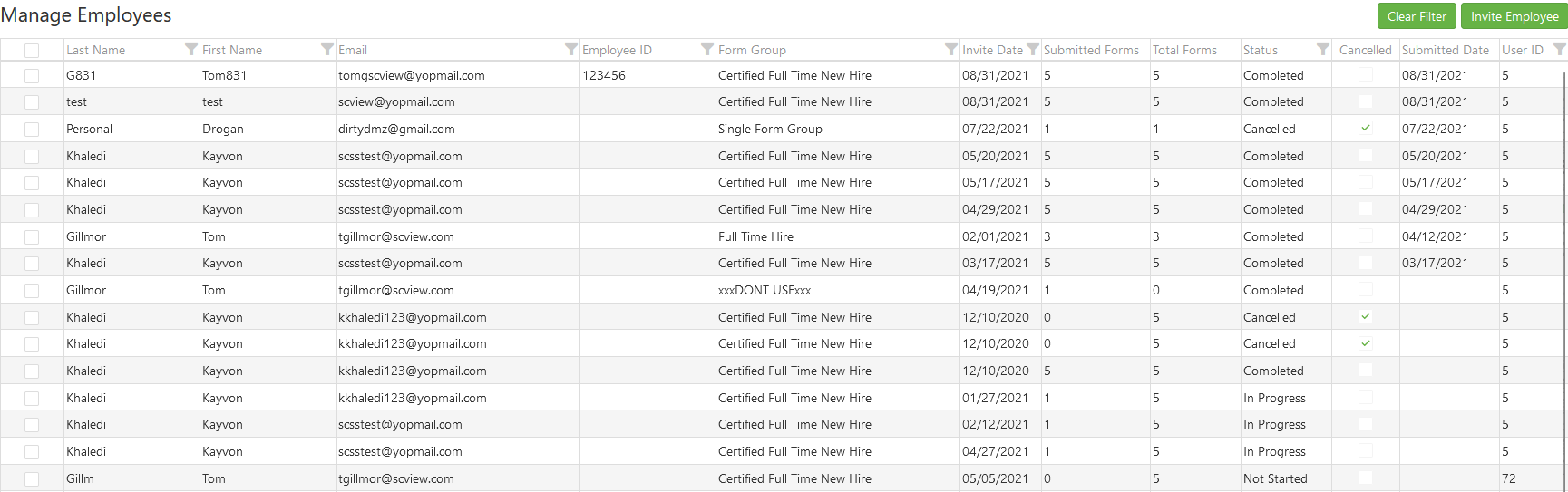Click invite date 01/27/2021
The width and height of the screenshot is (1568, 492).
click(x=995, y=398)
